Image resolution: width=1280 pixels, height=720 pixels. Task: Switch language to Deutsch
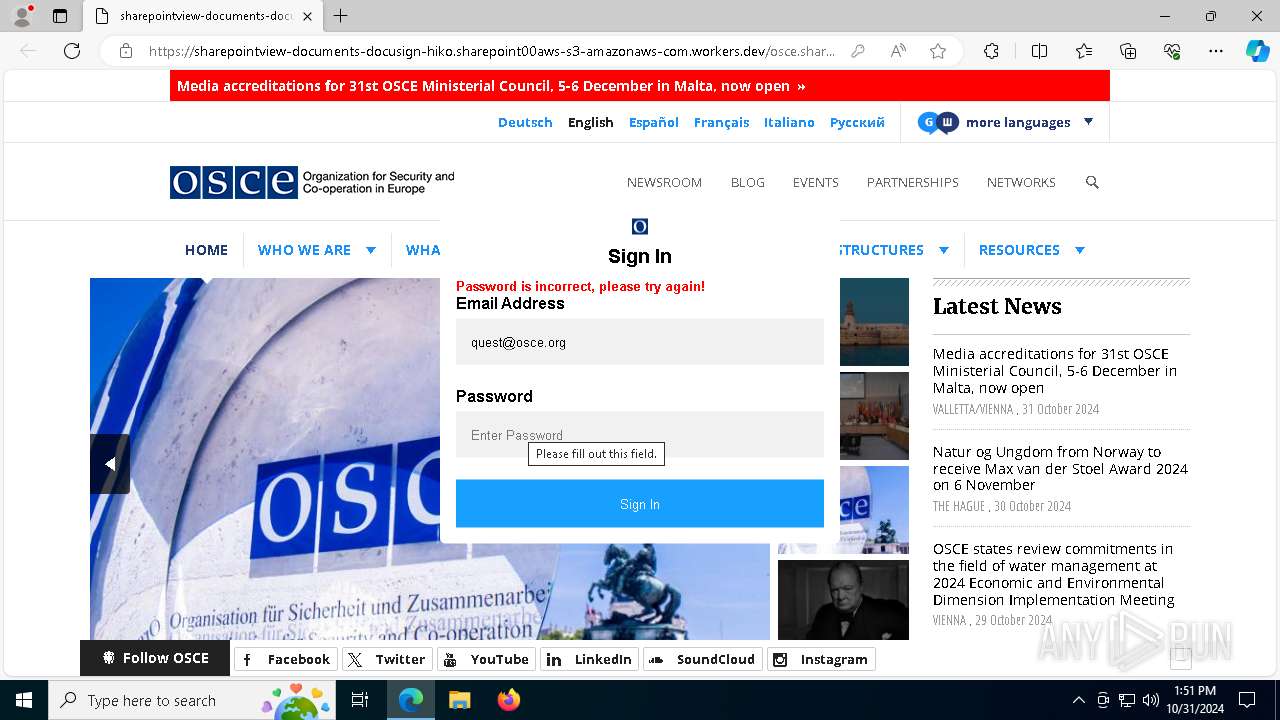click(525, 122)
